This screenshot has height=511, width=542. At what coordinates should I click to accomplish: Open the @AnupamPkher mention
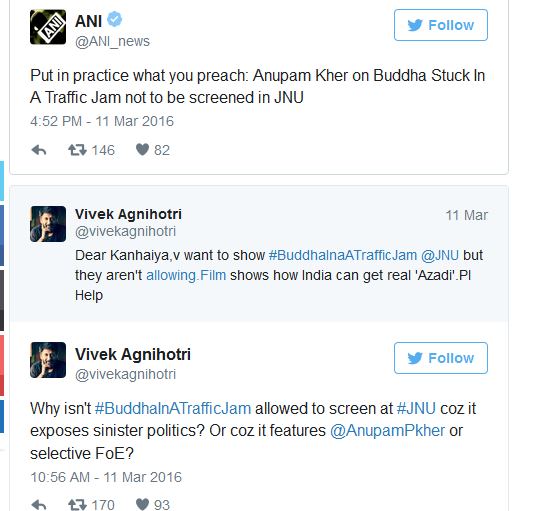[387, 431]
